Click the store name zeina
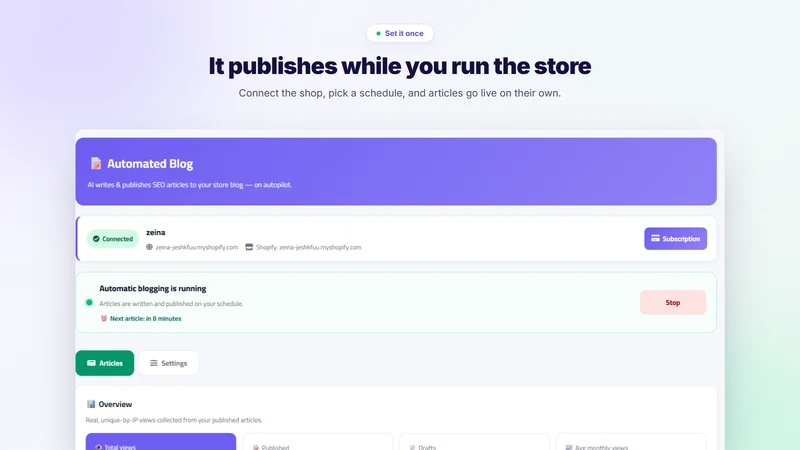This screenshot has height=450, width=800. [156, 232]
